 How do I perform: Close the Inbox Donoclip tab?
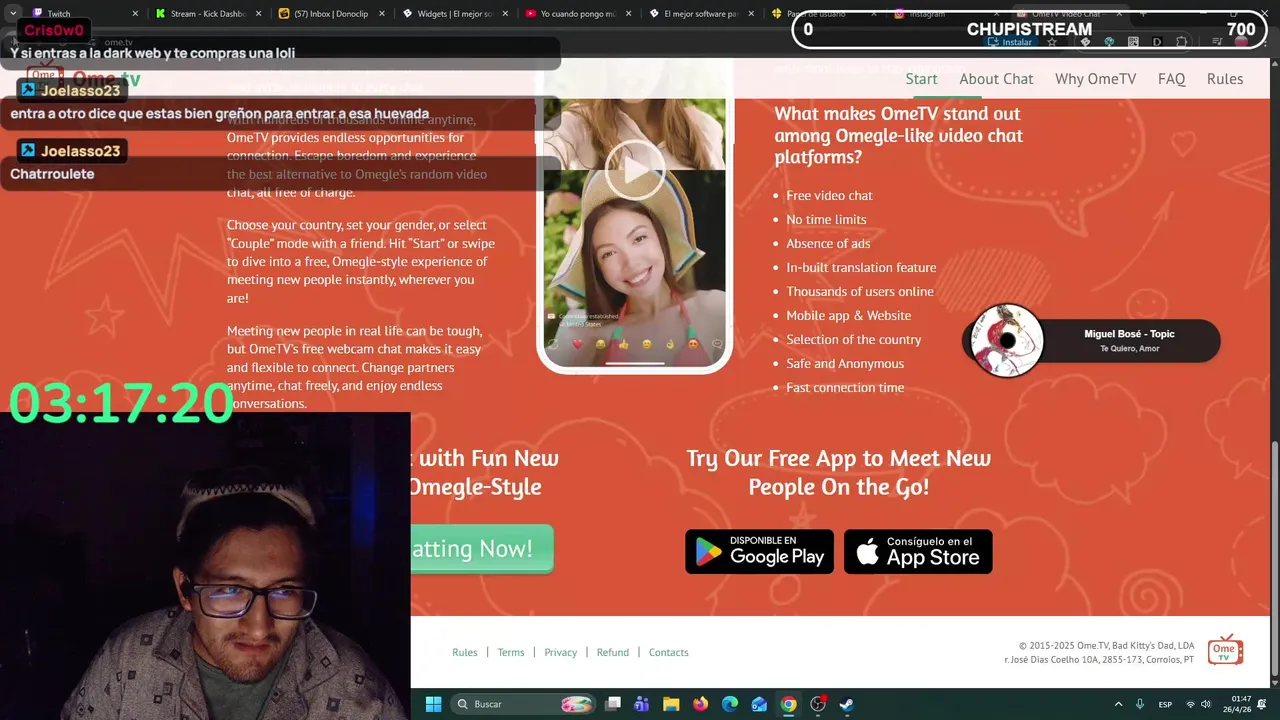point(382,14)
